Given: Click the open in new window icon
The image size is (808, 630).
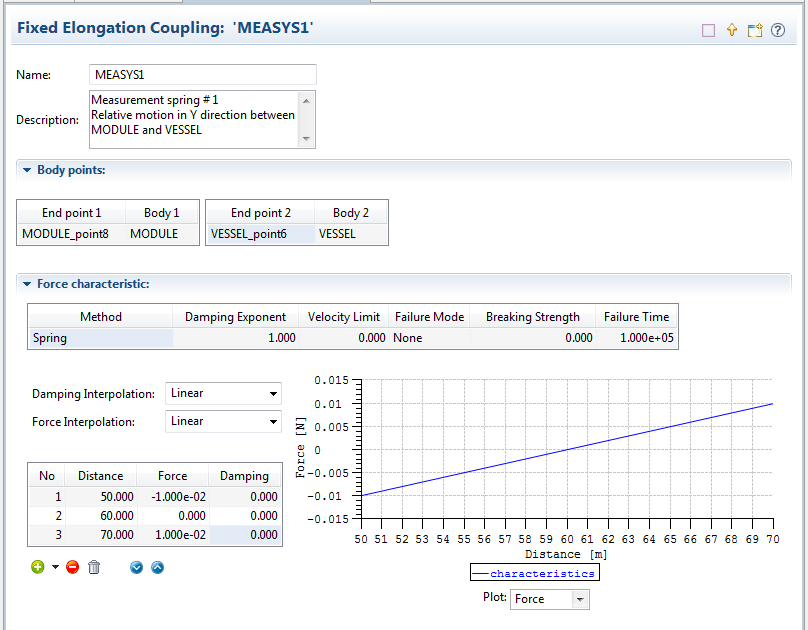Looking at the screenshot, I should click(x=755, y=30).
